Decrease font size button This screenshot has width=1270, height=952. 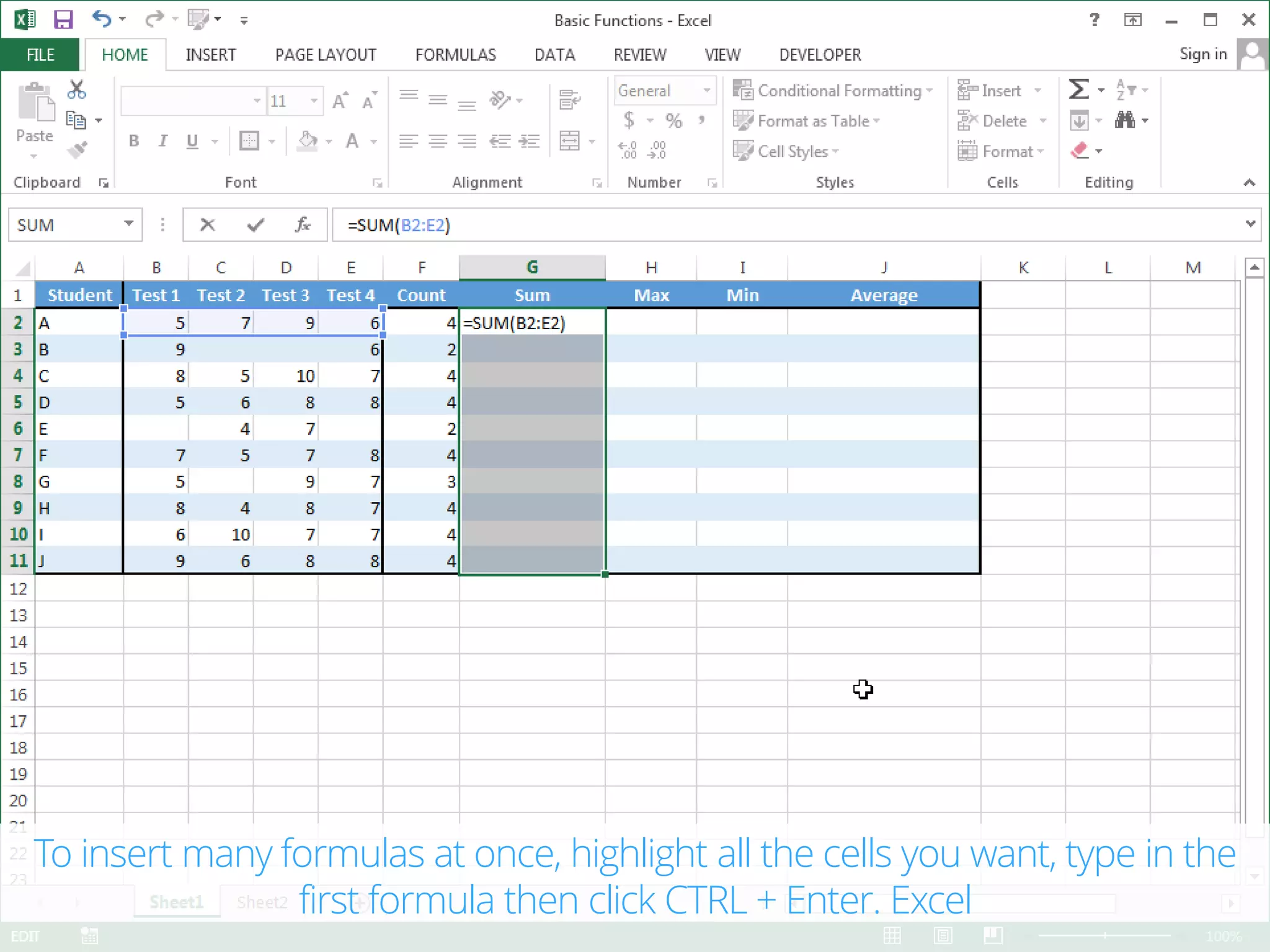(x=370, y=100)
